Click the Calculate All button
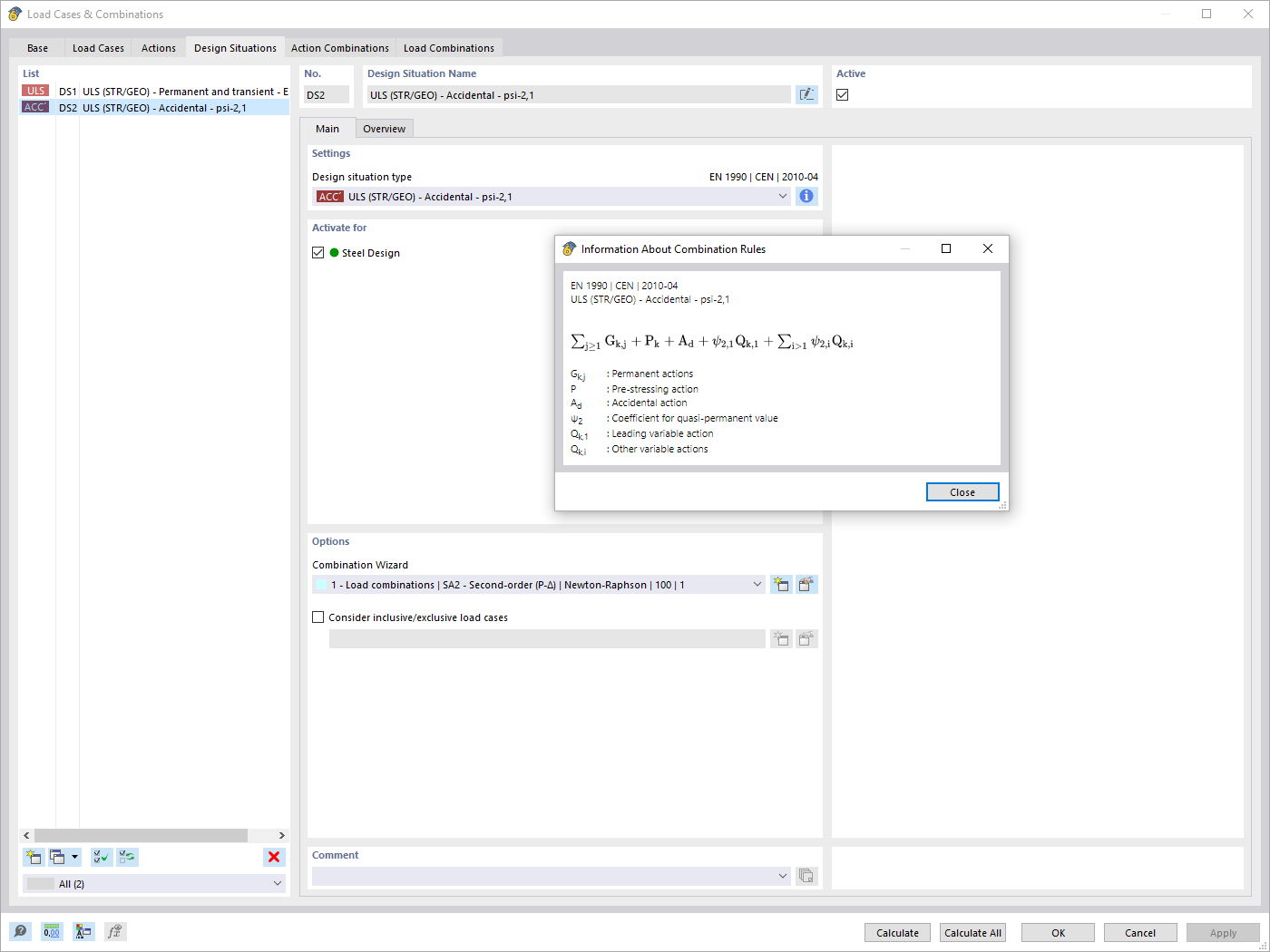This screenshot has height=952, width=1270. coord(972,932)
